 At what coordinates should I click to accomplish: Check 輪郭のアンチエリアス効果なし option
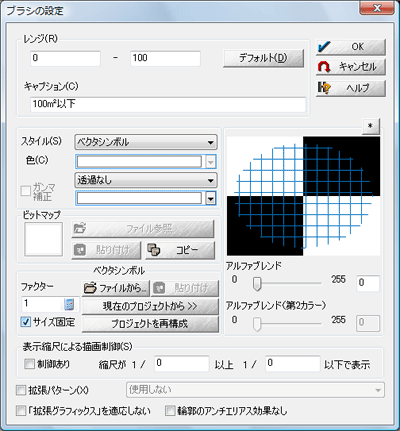pyautogui.click(x=170, y=411)
